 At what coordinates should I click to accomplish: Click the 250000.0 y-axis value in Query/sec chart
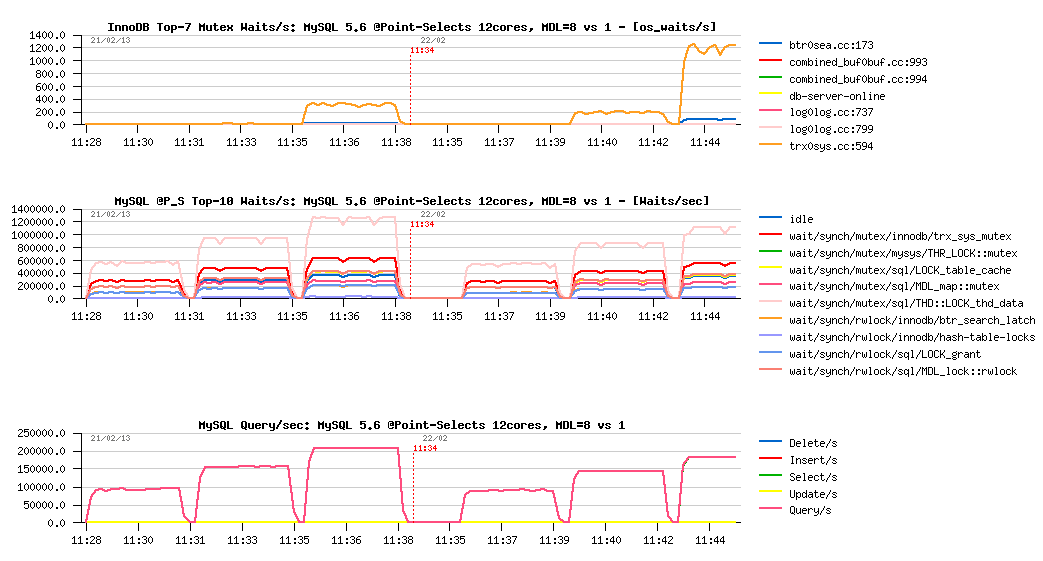point(41,433)
